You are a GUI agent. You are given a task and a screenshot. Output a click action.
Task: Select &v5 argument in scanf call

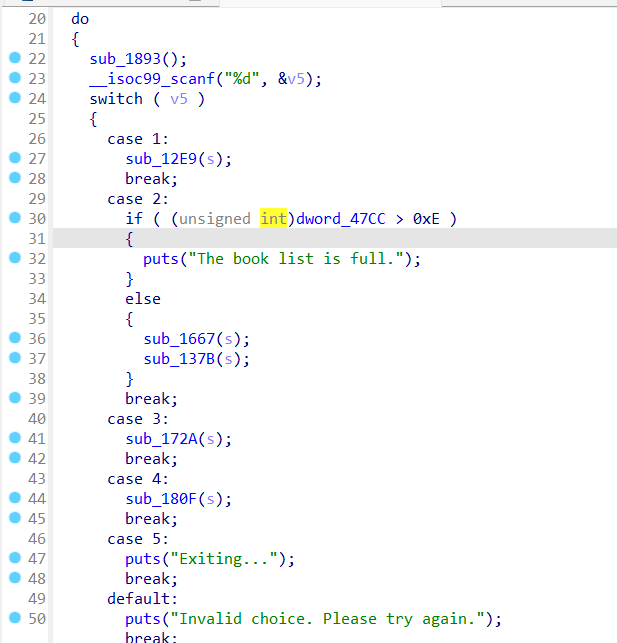(x=291, y=79)
